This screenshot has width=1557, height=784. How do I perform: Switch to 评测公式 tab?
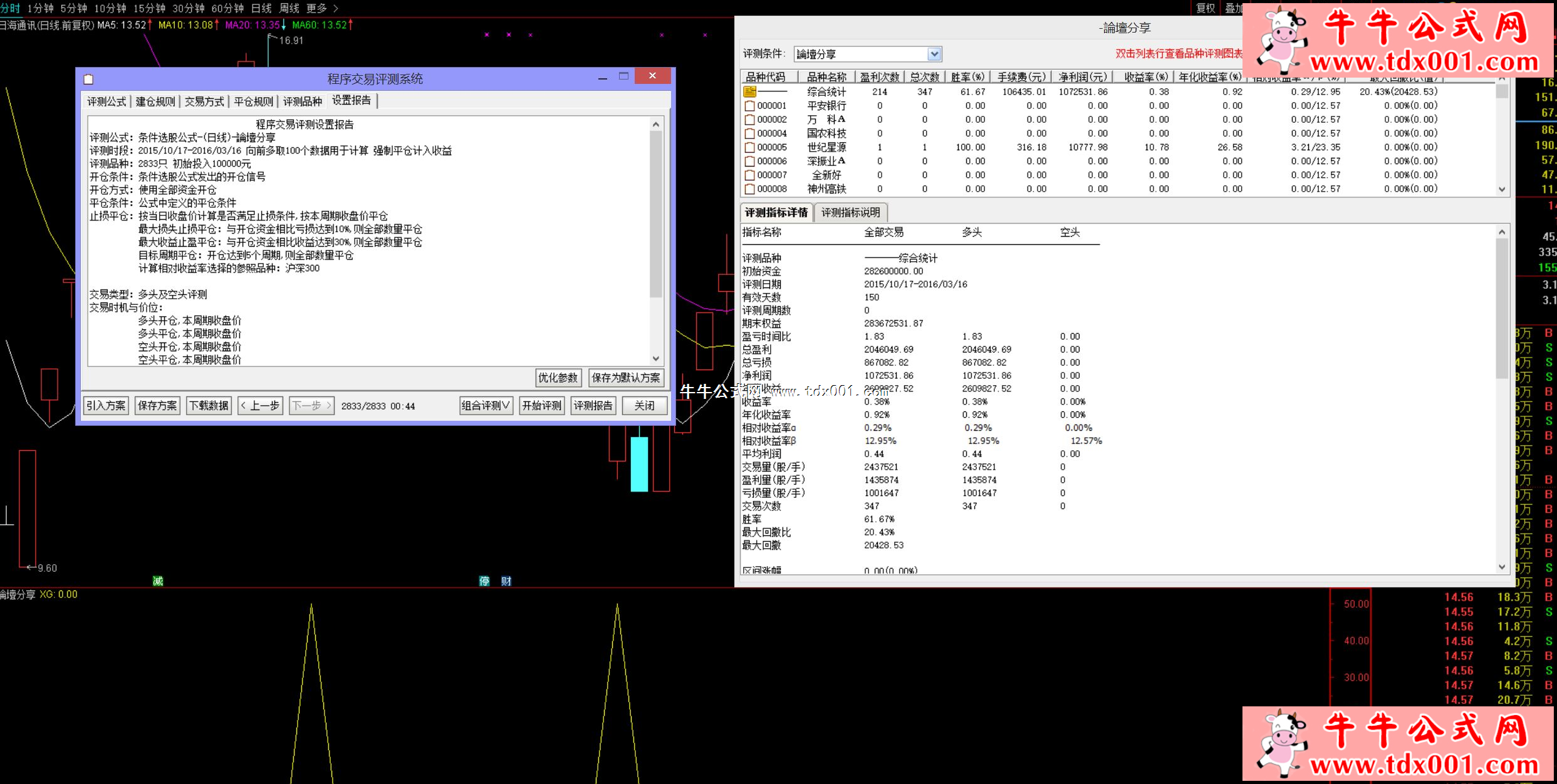(107, 101)
